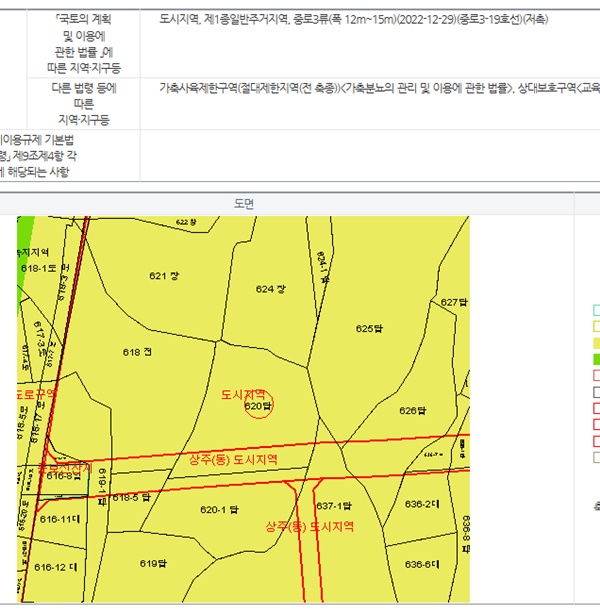Select parcel 636-6 on the map
This screenshot has width=600, height=613.
pos(421,564)
